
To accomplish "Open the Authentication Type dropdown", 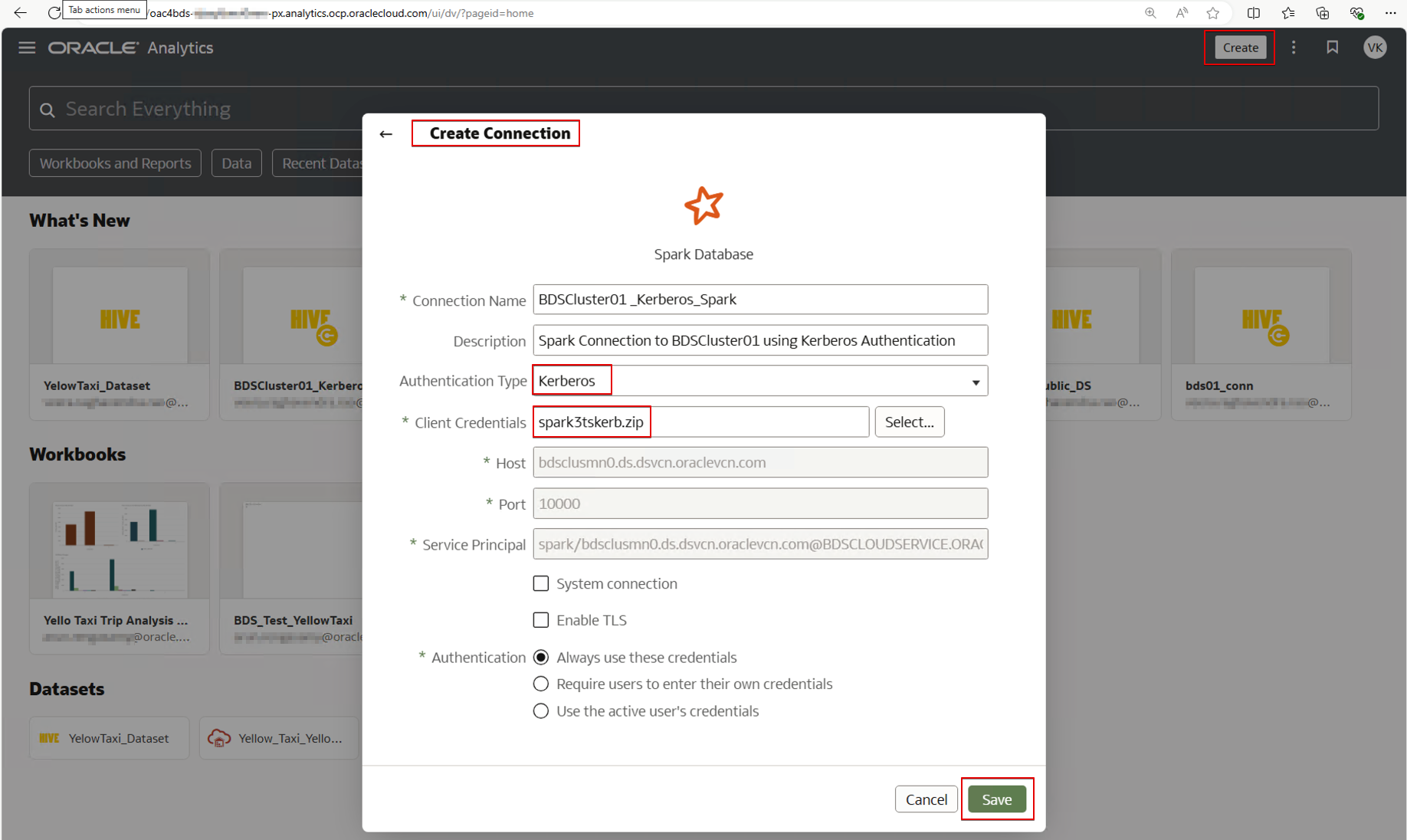I will pyautogui.click(x=760, y=381).
